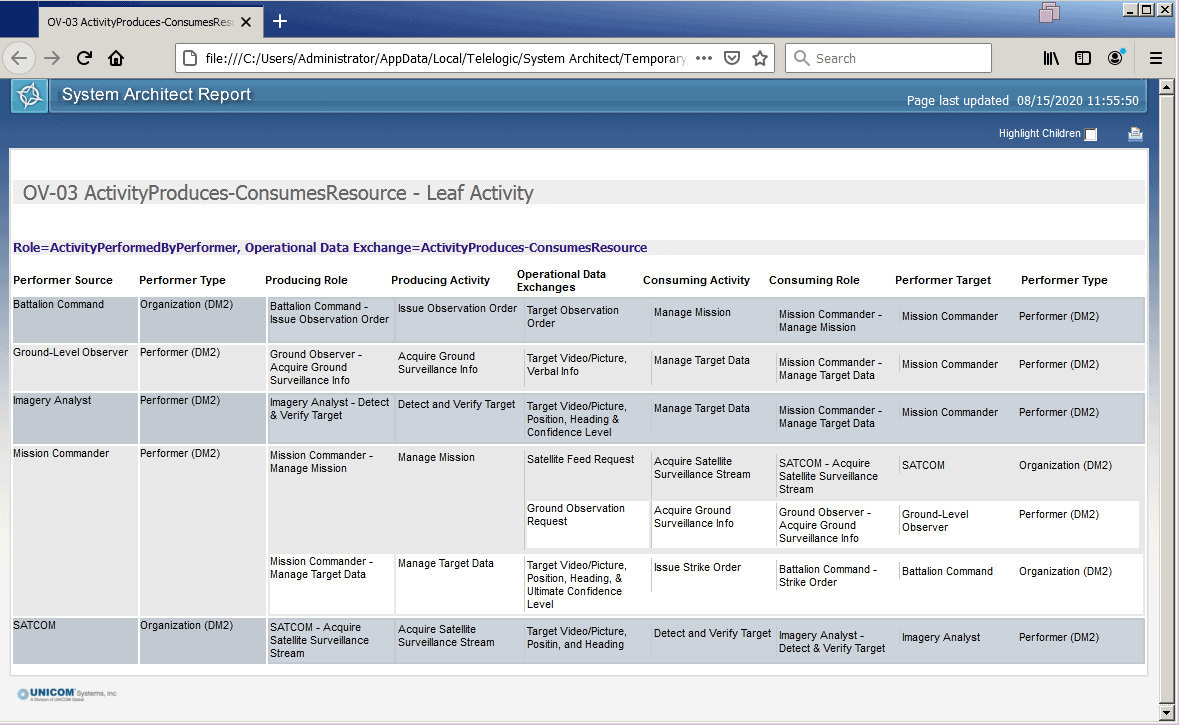1179x725 pixels.
Task: Click 'Battalion Command' in Performer Target column
Action: (x=947, y=571)
